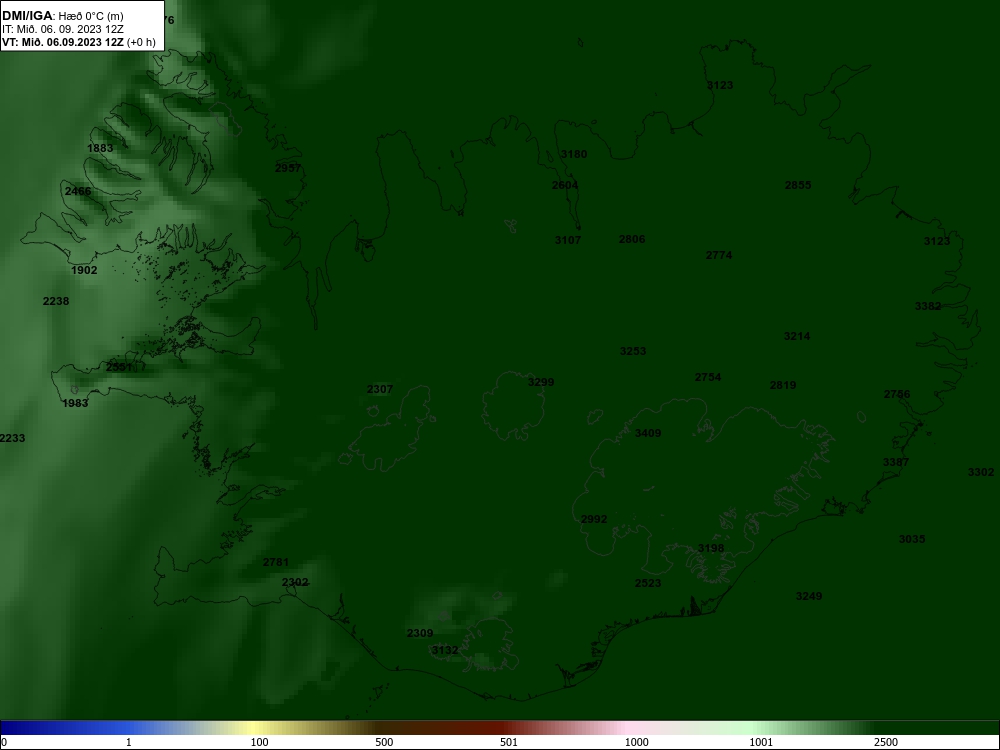Click the 3249 height value
Screen dimensions: 1000x750
pos(809,596)
